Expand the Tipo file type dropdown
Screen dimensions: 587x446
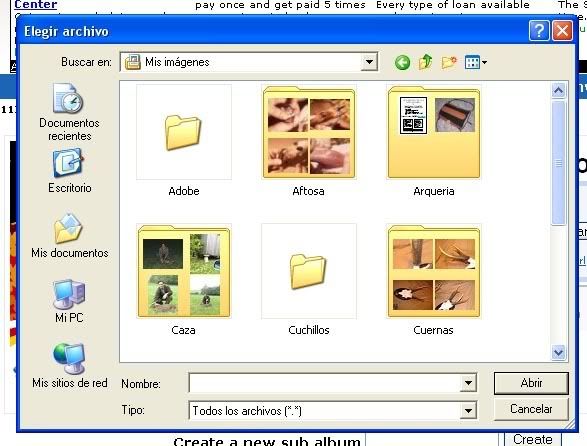(x=468, y=411)
